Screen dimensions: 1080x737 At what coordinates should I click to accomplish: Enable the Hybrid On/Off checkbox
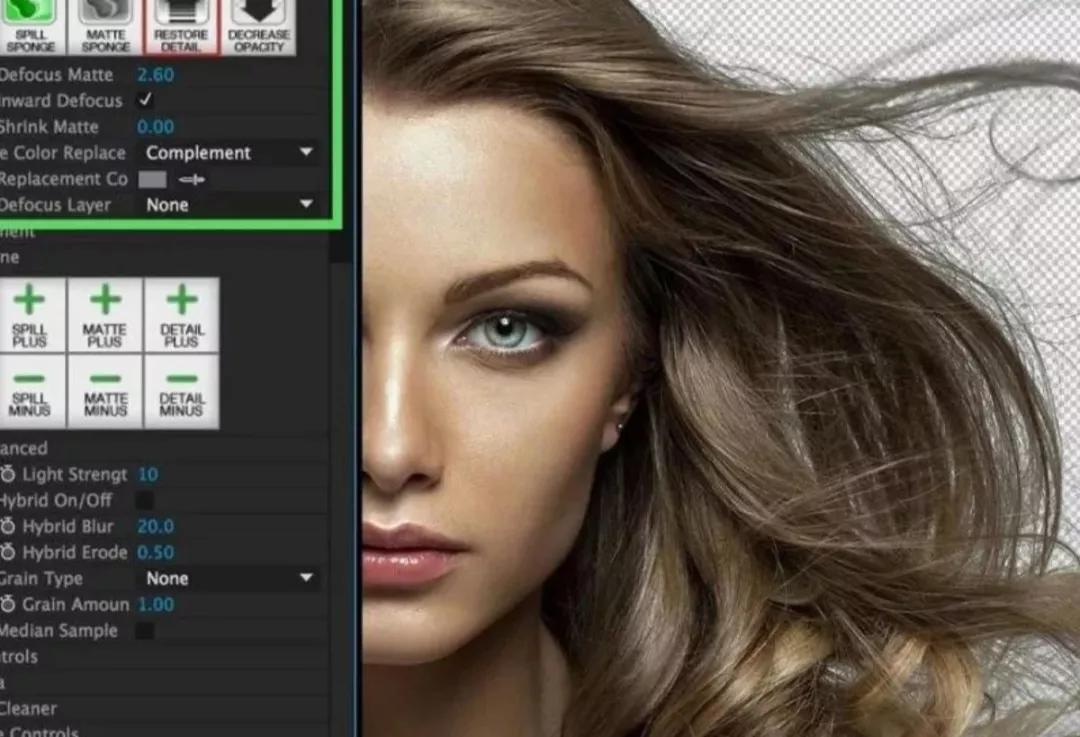click(145, 500)
